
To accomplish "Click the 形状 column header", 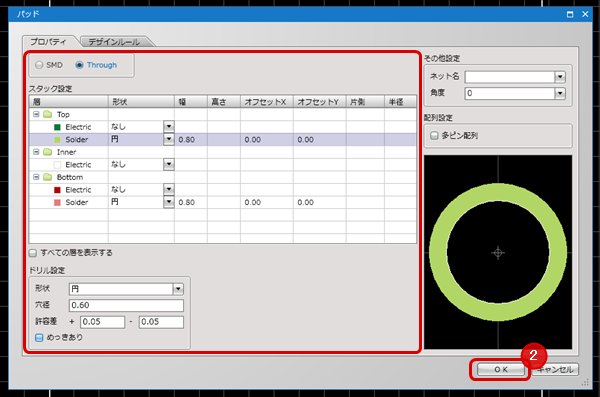I will point(141,102).
